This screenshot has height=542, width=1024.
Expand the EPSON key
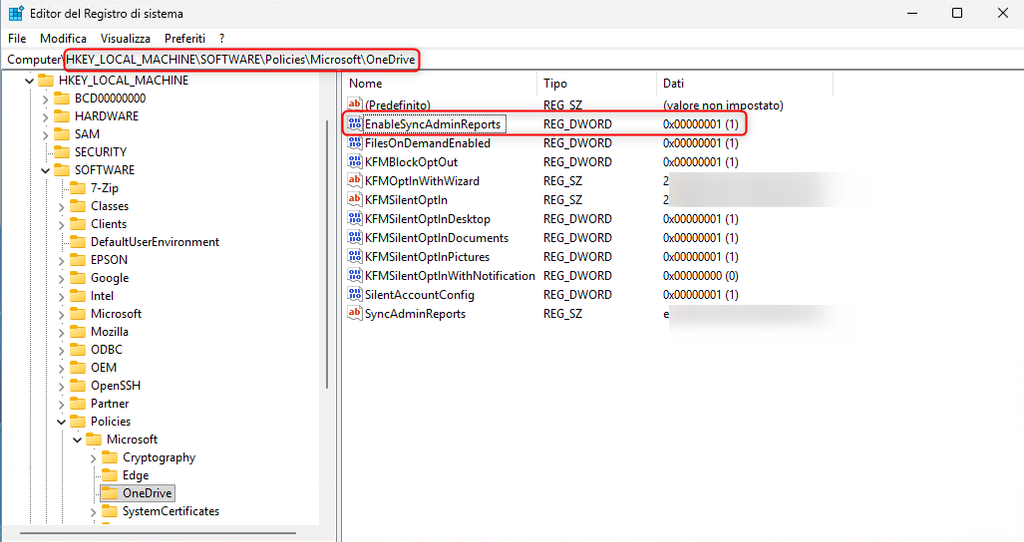click(61, 261)
